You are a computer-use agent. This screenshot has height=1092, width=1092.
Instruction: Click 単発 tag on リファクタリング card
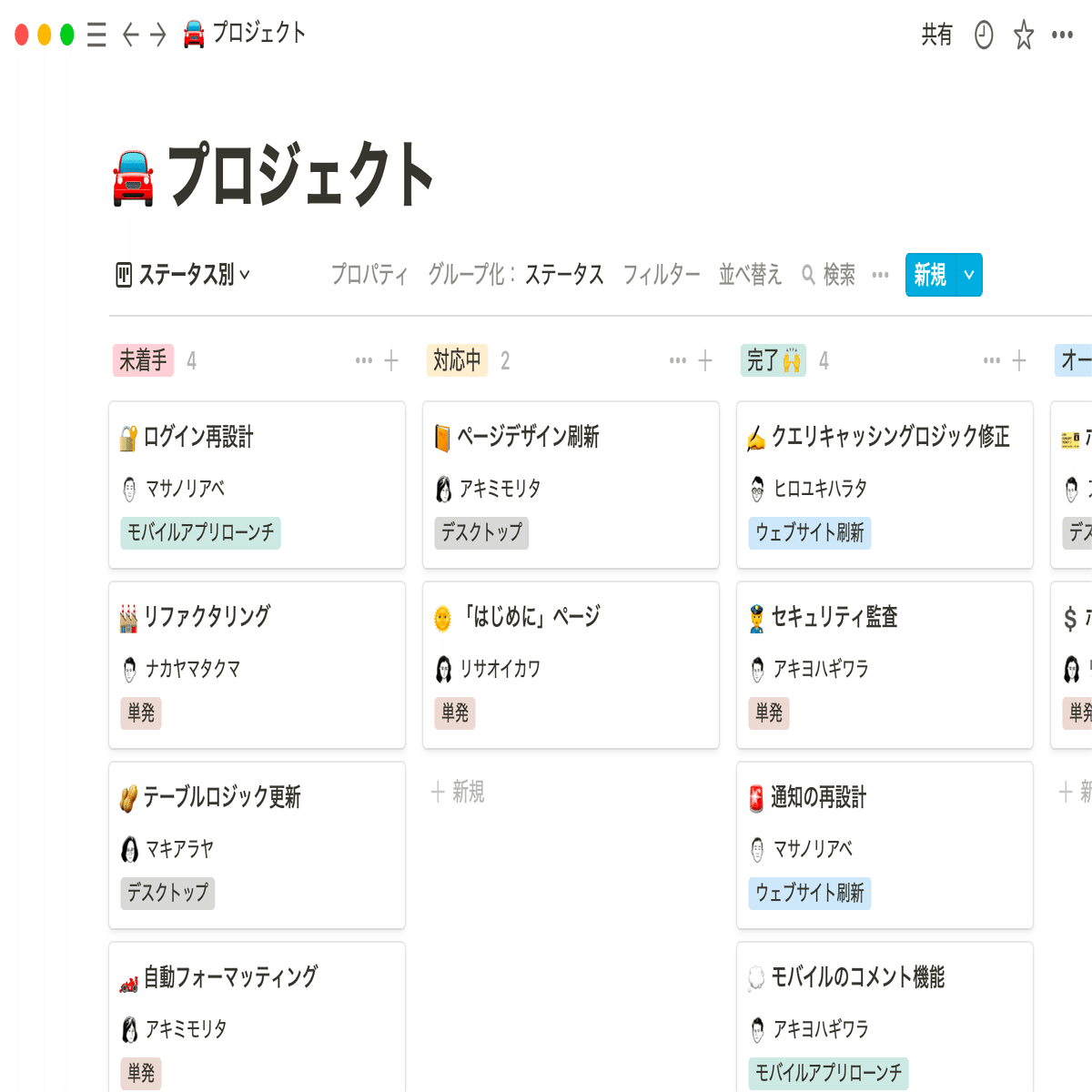click(x=141, y=713)
